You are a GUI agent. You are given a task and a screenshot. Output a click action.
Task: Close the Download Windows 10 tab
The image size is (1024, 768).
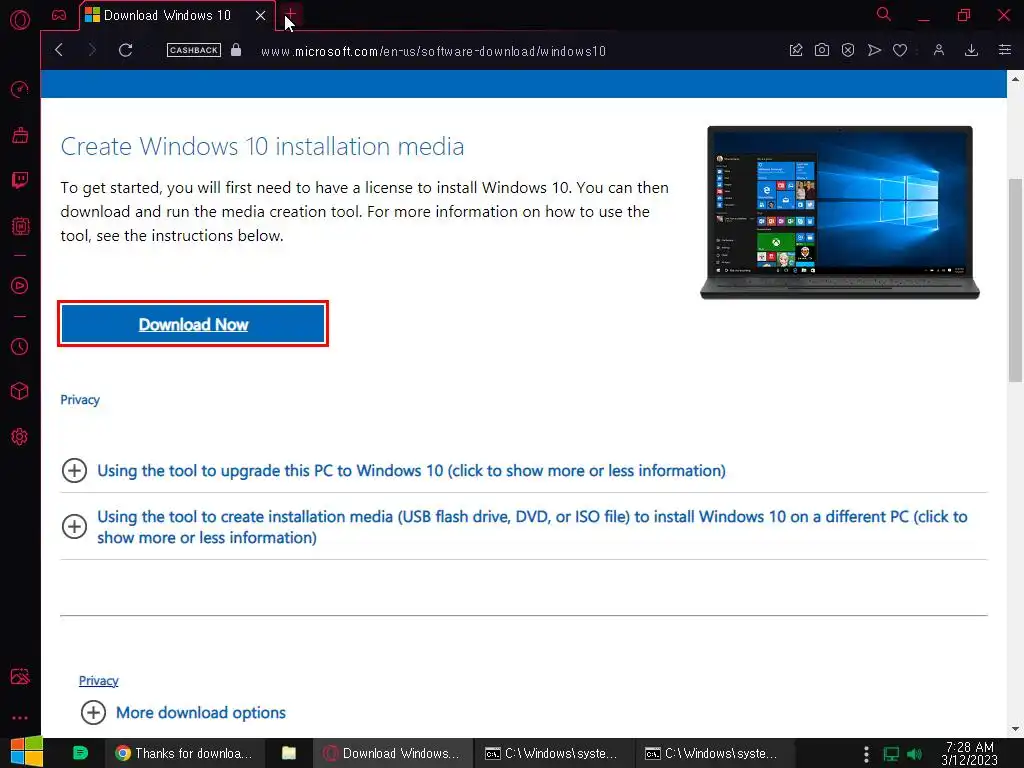click(x=261, y=15)
